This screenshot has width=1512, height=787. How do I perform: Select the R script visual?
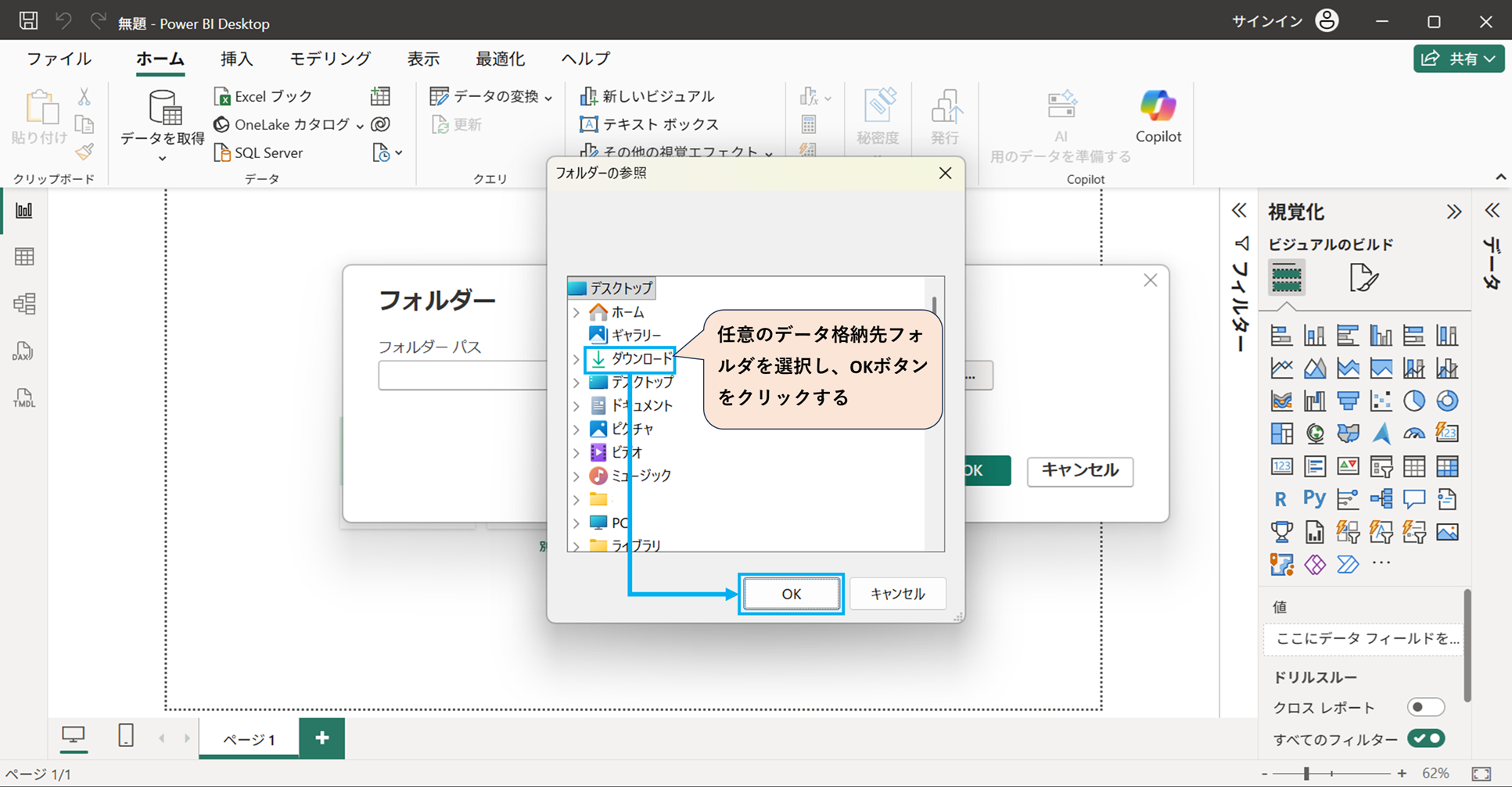1280,498
